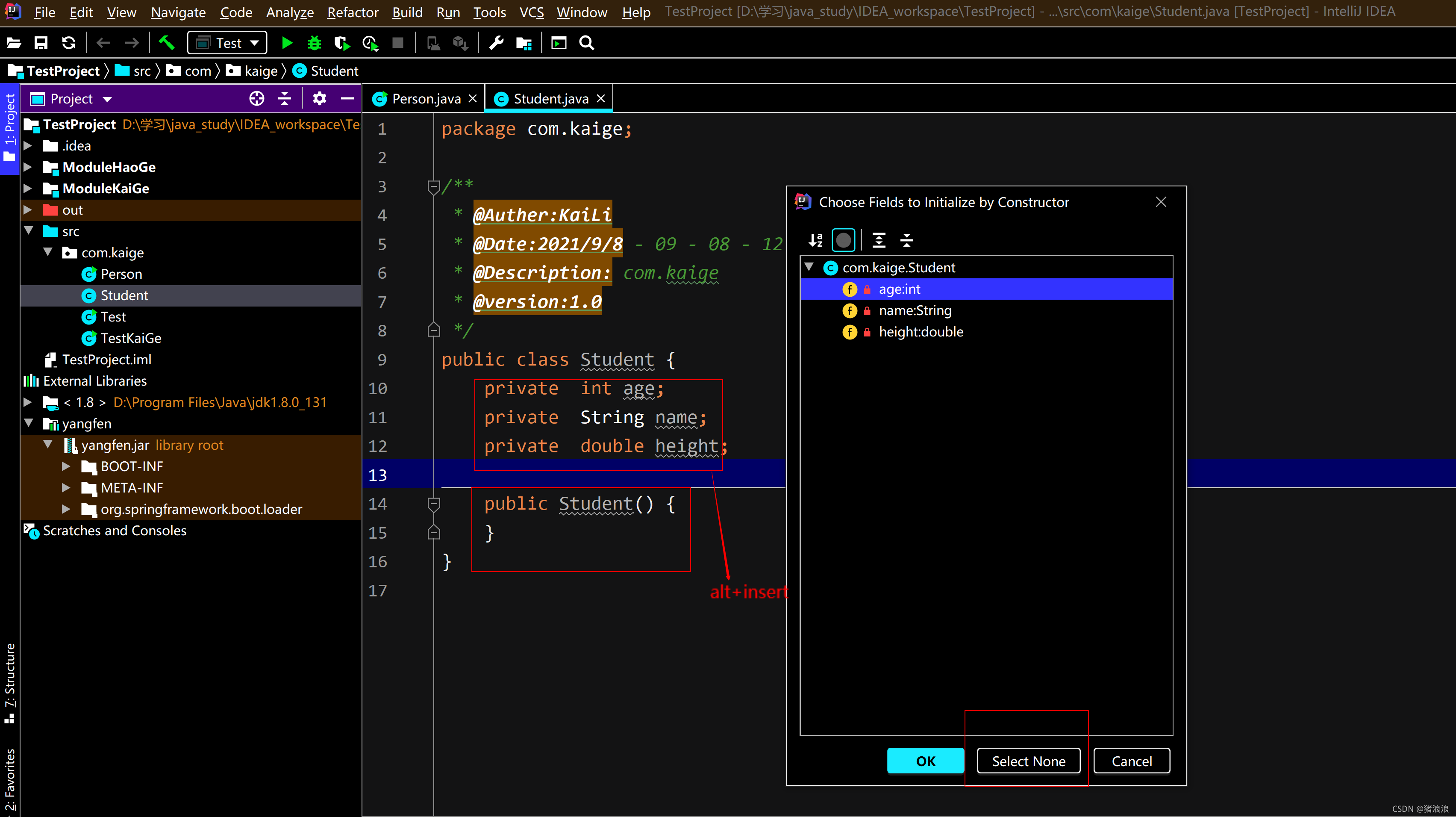Expand the out folder
Image resolution: width=1456 pixels, height=817 pixels.
pyautogui.click(x=28, y=210)
